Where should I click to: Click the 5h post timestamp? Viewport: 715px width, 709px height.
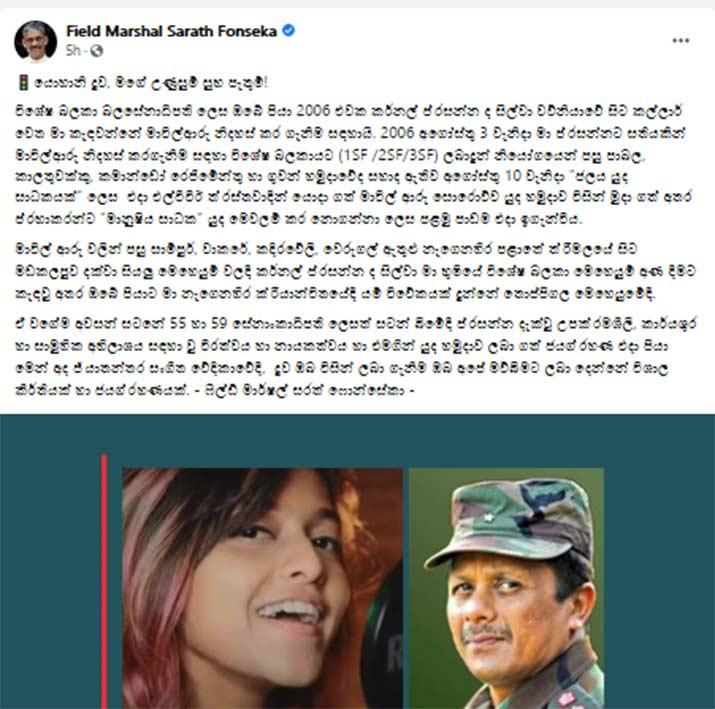(x=73, y=51)
